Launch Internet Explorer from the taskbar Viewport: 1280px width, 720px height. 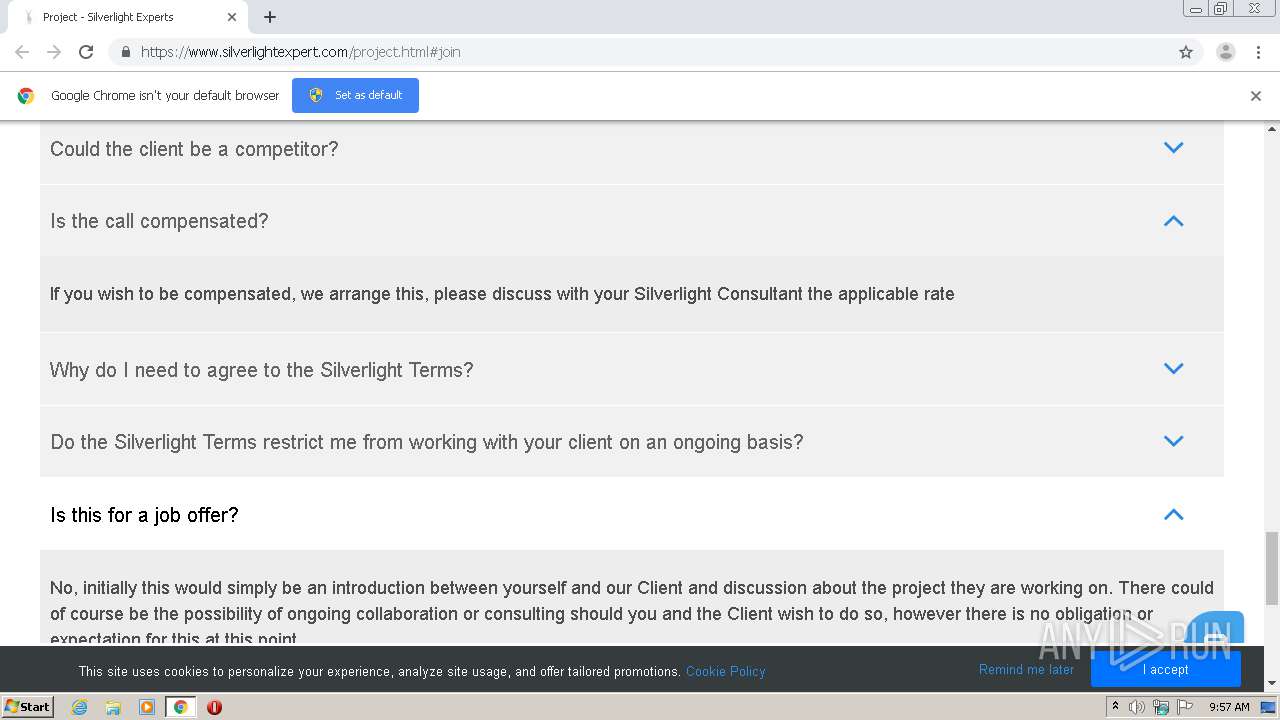(x=80, y=707)
